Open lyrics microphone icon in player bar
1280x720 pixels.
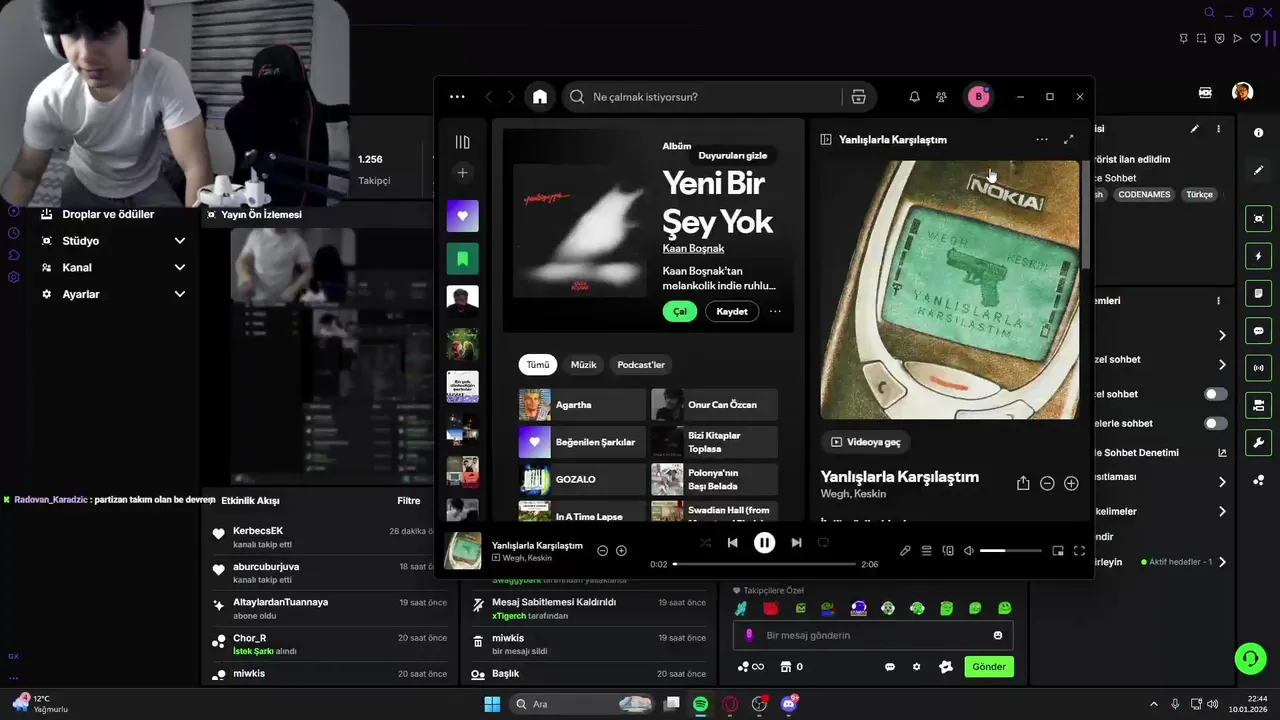tap(905, 551)
